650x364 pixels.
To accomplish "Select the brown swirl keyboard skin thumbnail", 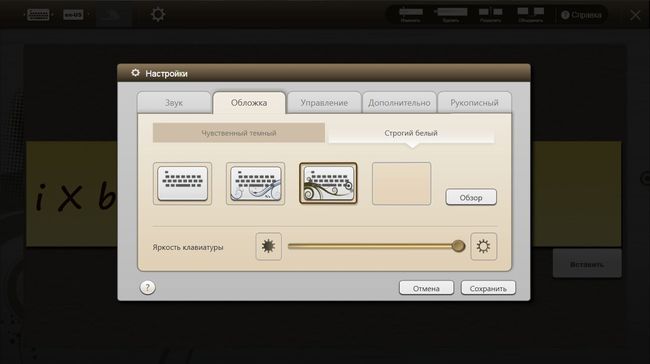I will pos(328,184).
